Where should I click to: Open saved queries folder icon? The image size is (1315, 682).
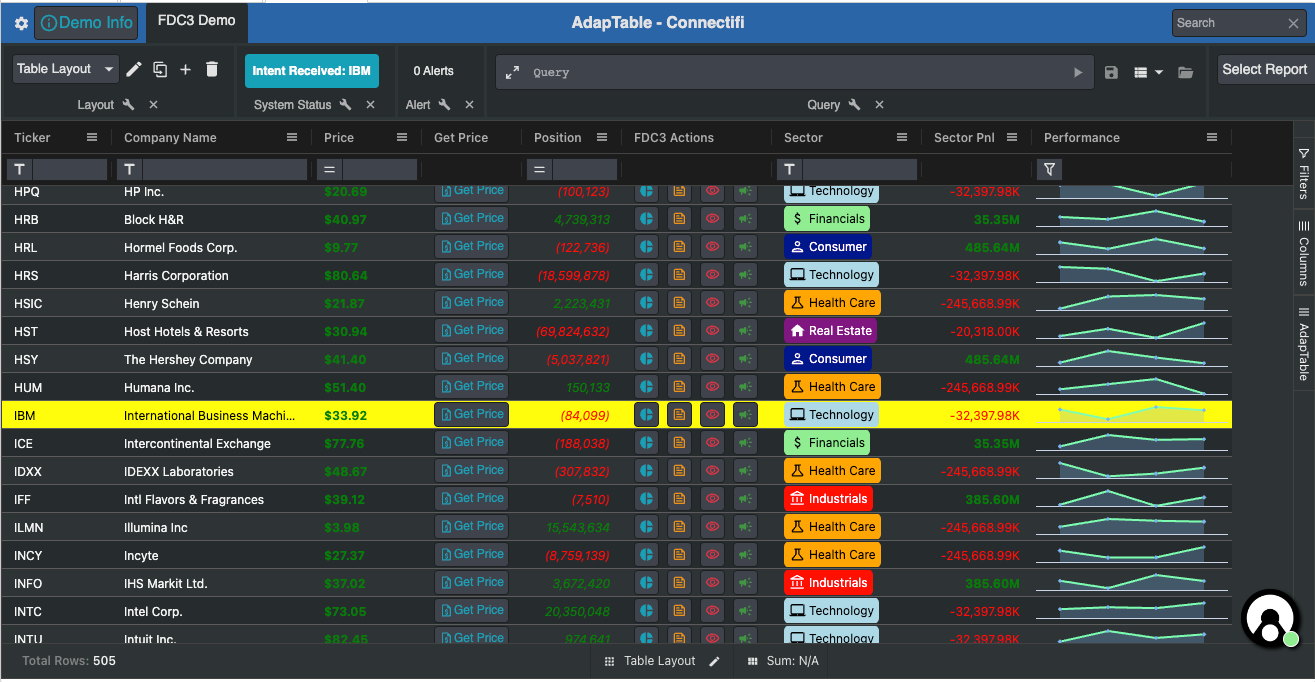pos(1185,72)
